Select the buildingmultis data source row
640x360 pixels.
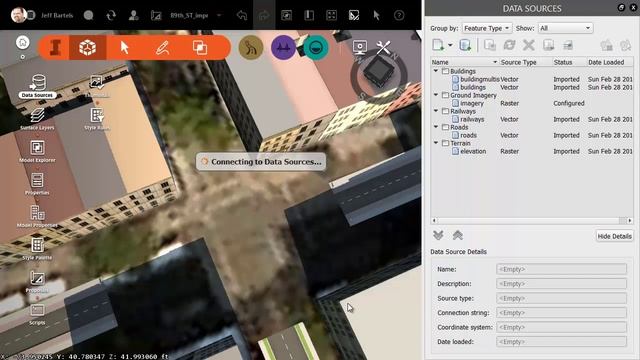tap(532, 79)
